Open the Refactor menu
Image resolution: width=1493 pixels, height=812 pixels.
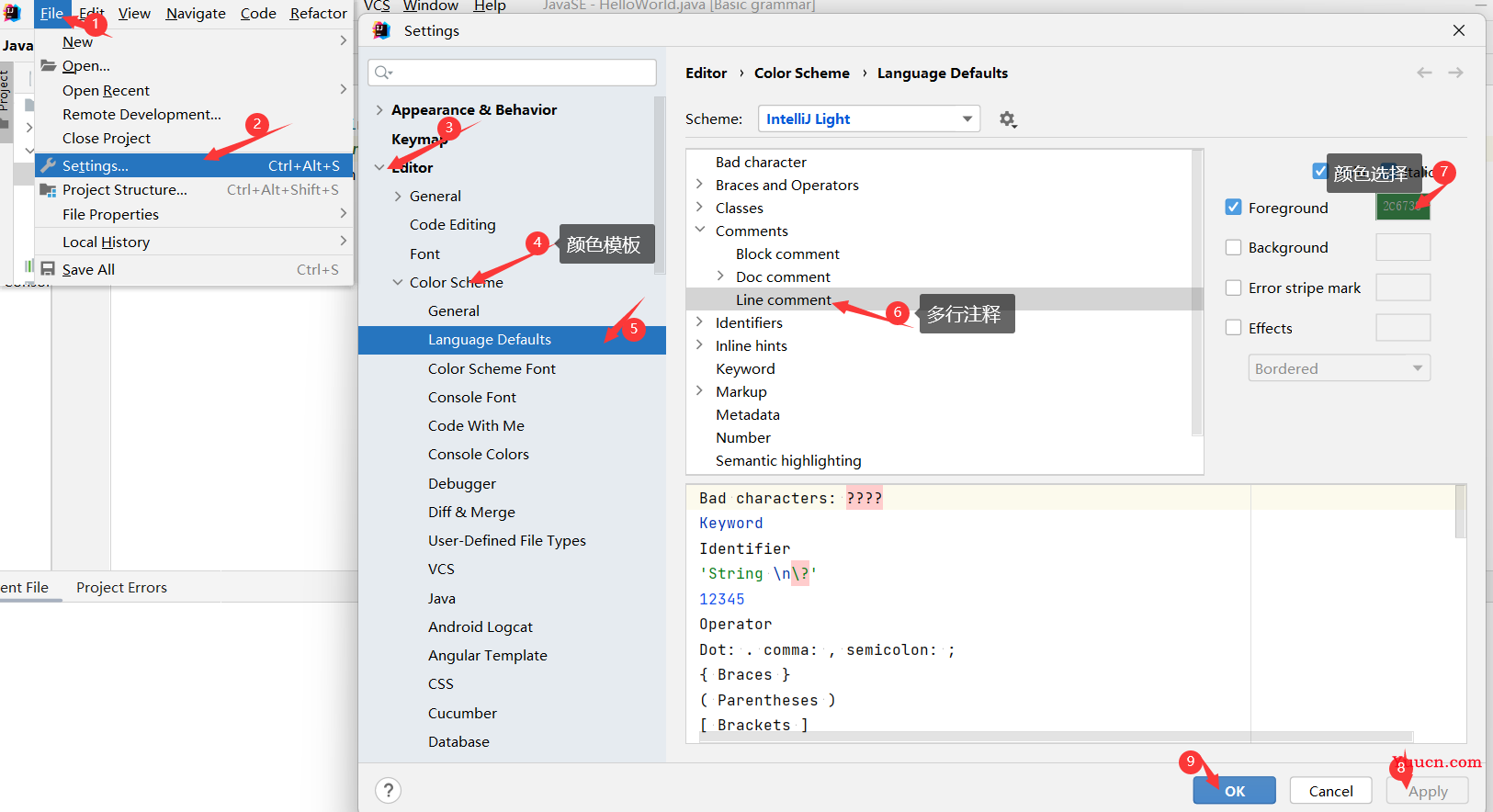click(x=319, y=13)
